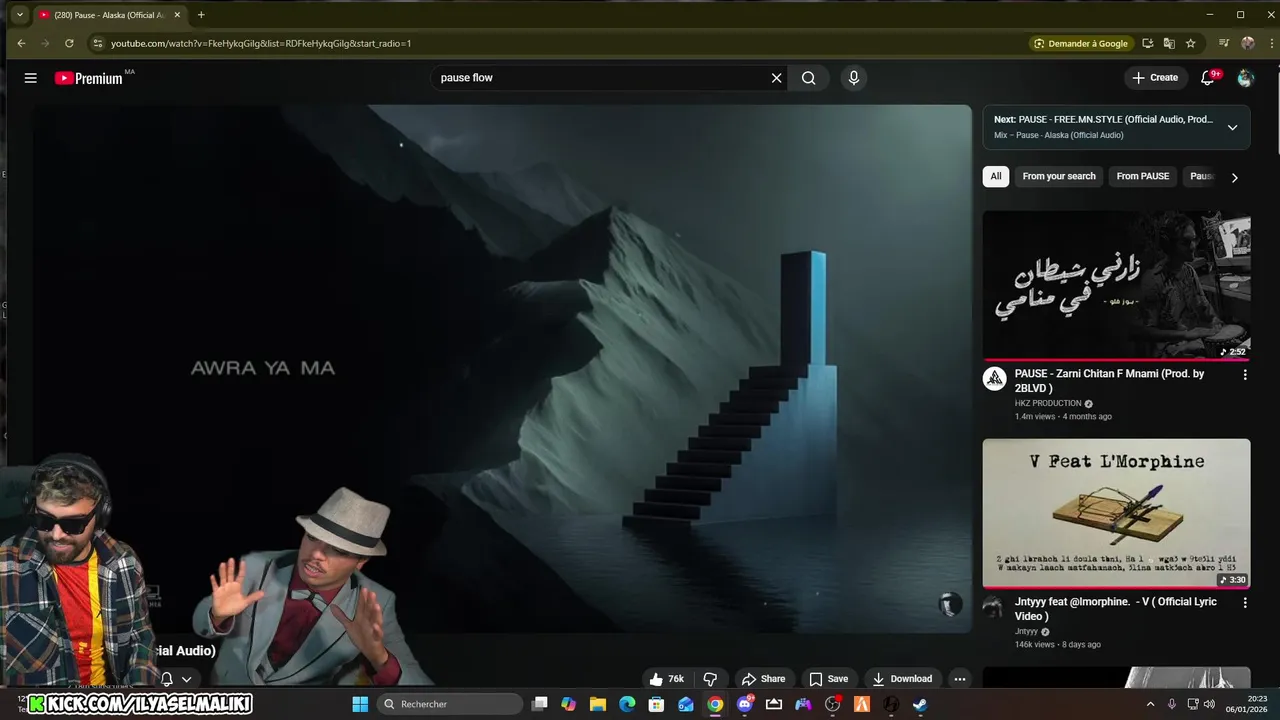Select the From PAUSE chip
The height and width of the screenshot is (720, 1280).
1143,176
